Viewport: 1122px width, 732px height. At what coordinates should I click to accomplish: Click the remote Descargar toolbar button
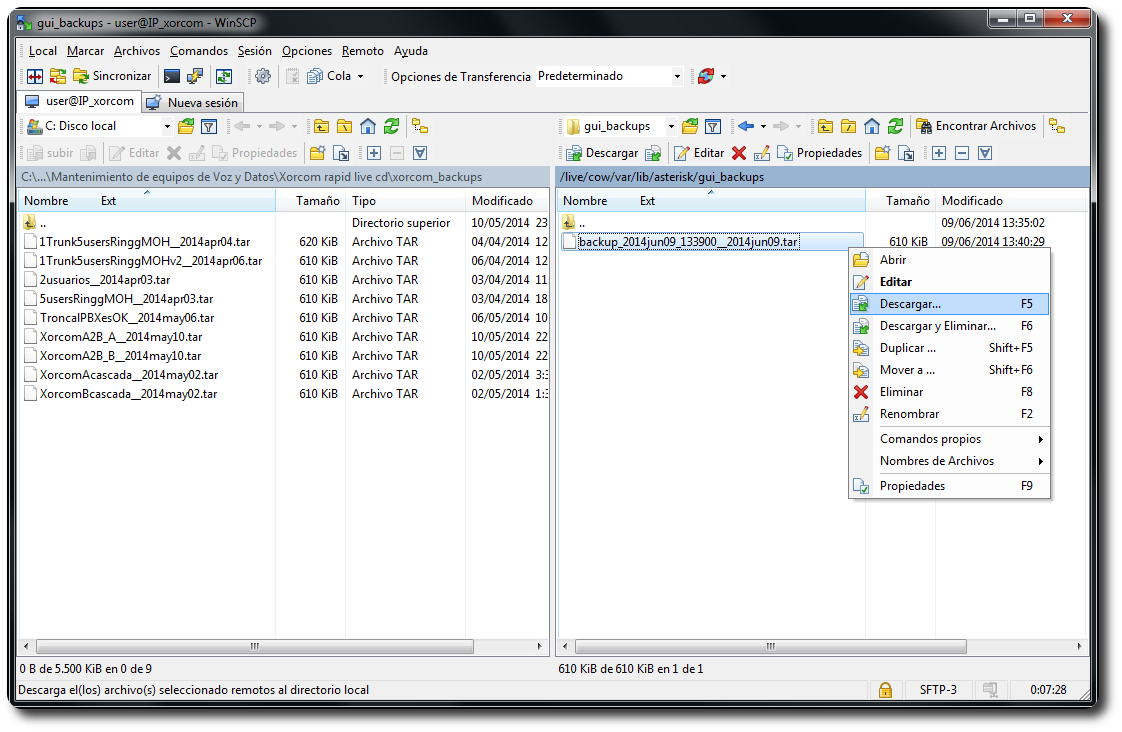pyautogui.click(x=603, y=153)
